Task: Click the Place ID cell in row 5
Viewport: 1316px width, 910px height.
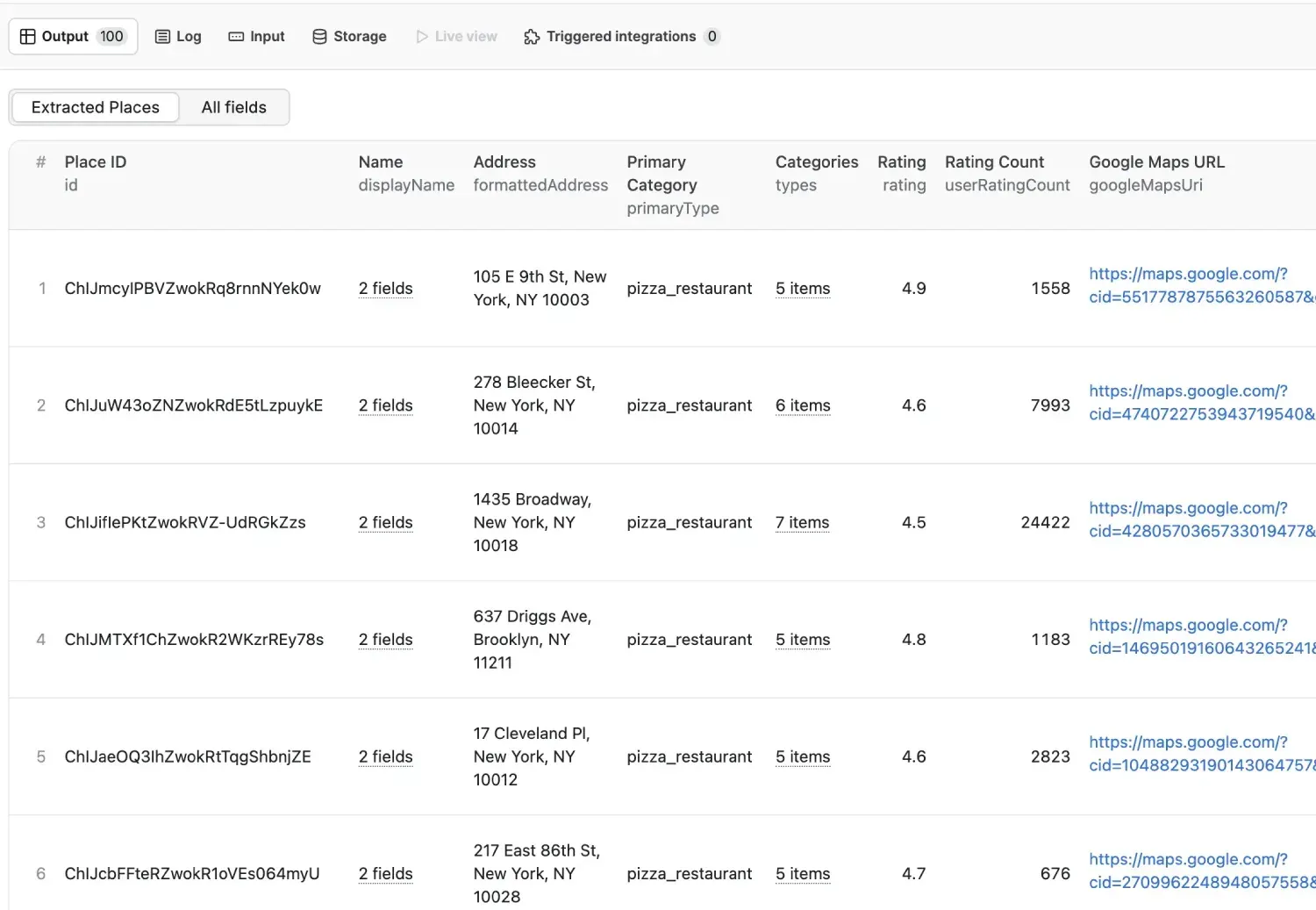Action: (x=188, y=756)
